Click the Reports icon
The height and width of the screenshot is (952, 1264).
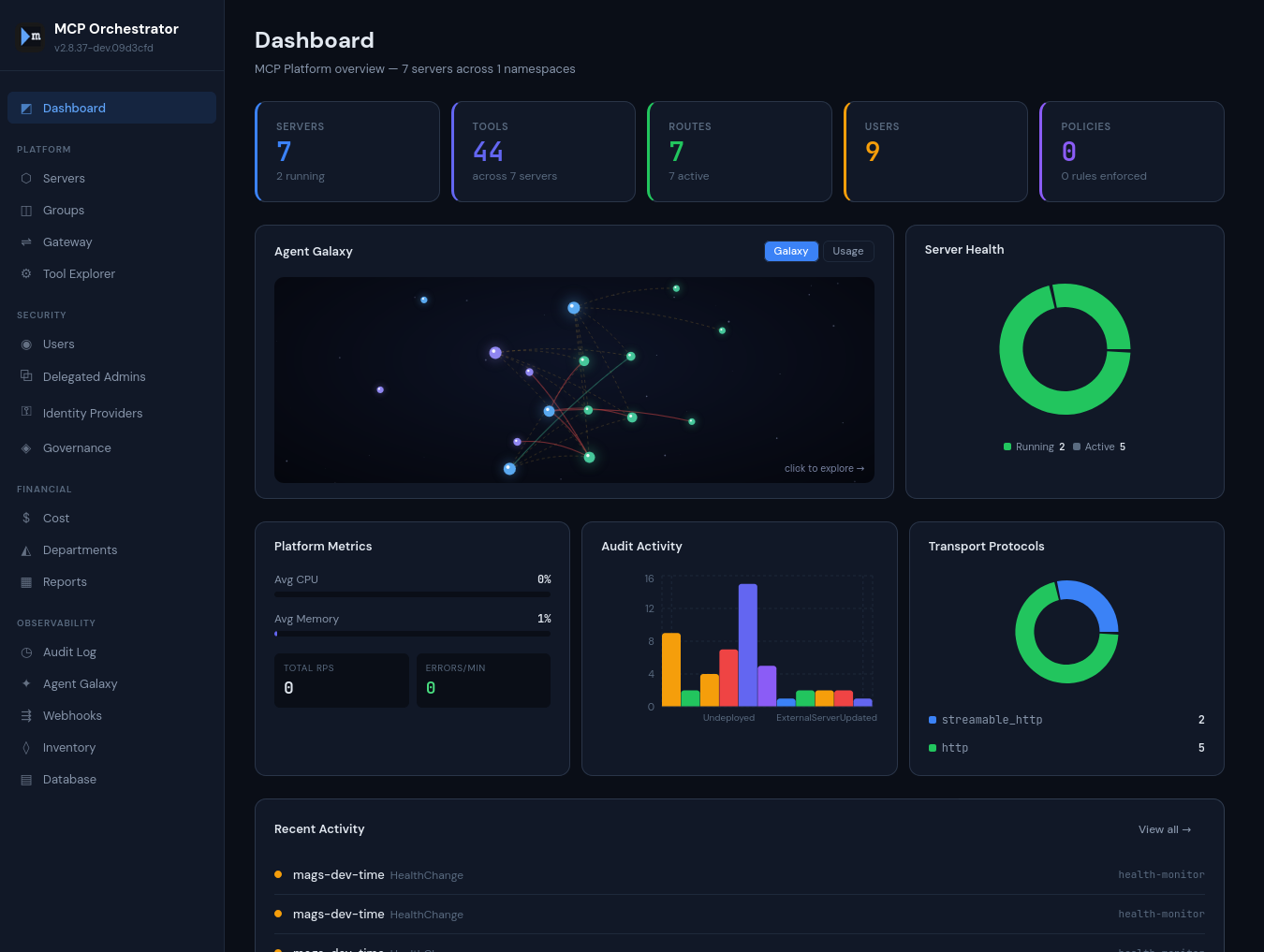click(26, 582)
